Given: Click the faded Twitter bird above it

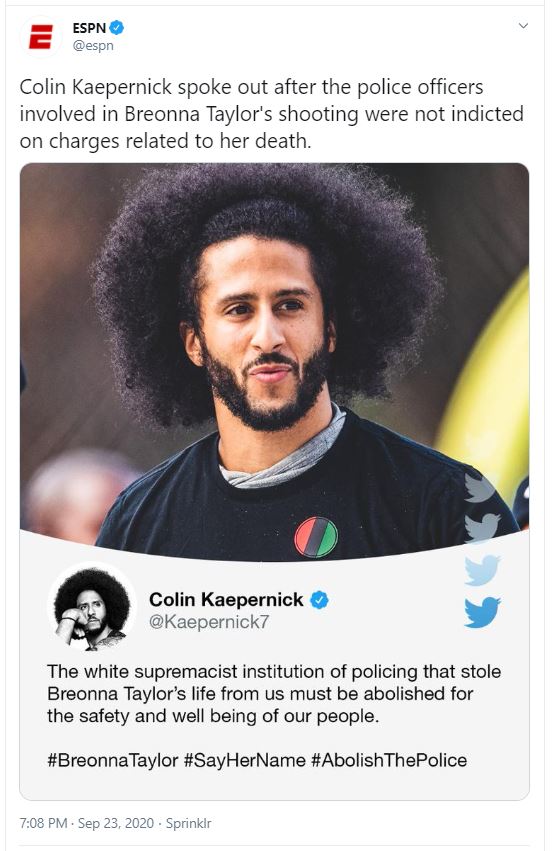Looking at the screenshot, I should tap(482, 570).
